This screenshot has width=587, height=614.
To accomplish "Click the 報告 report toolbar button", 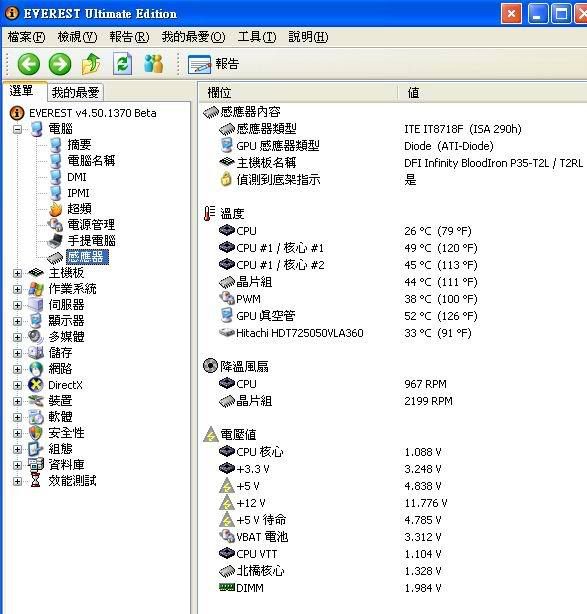I will click(x=213, y=64).
